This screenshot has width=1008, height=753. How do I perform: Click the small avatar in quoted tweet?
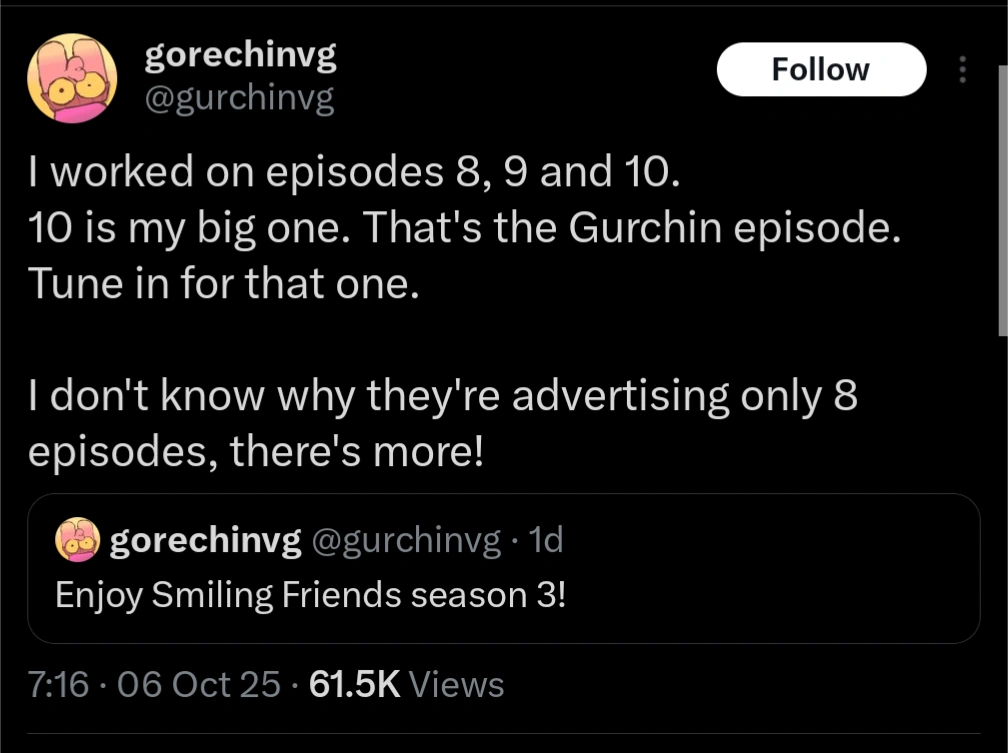tap(77, 541)
